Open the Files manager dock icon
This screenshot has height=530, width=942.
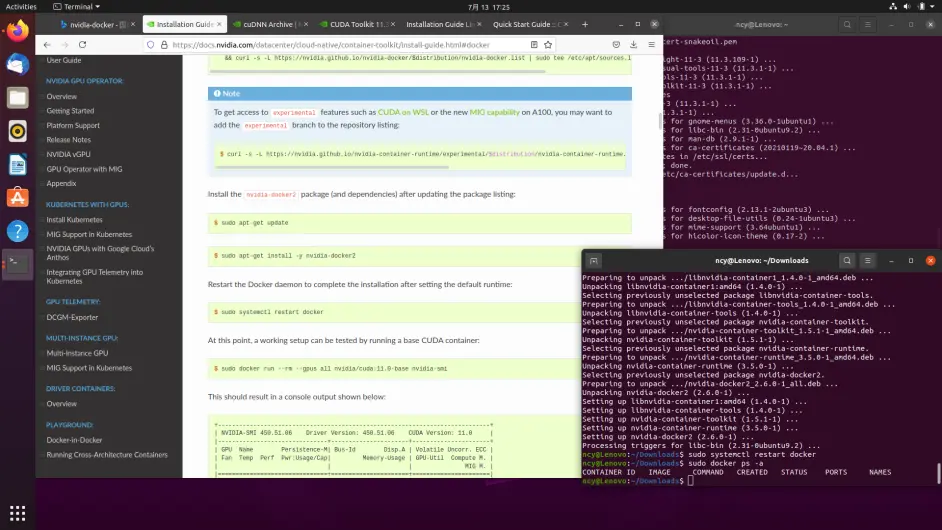(17, 97)
